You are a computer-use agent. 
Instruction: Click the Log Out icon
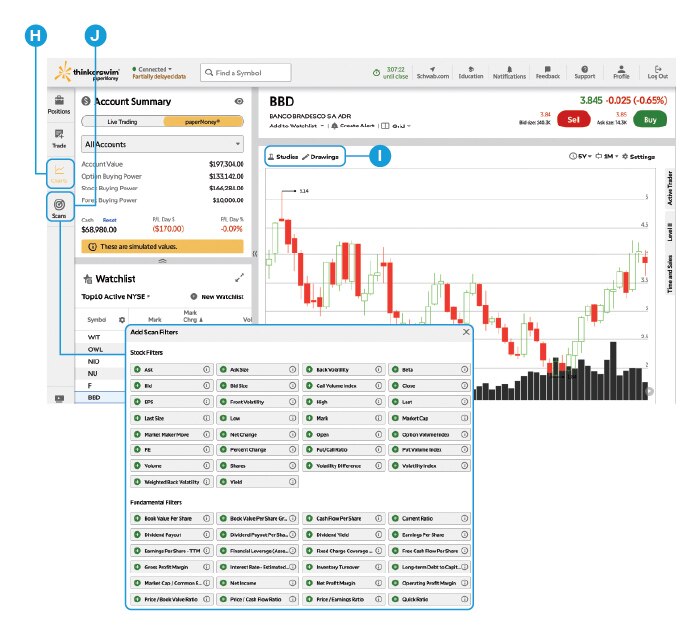pyautogui.click(x=658, y=69)
